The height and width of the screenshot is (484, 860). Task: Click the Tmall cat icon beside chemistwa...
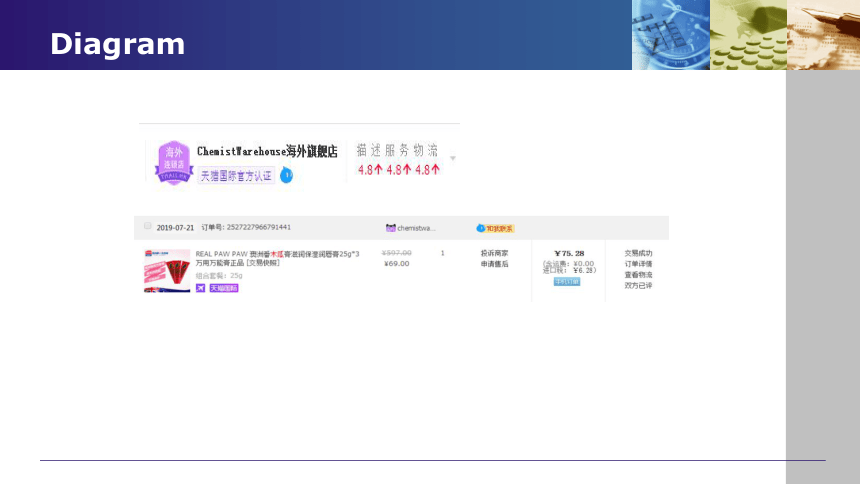pos(391,228)
